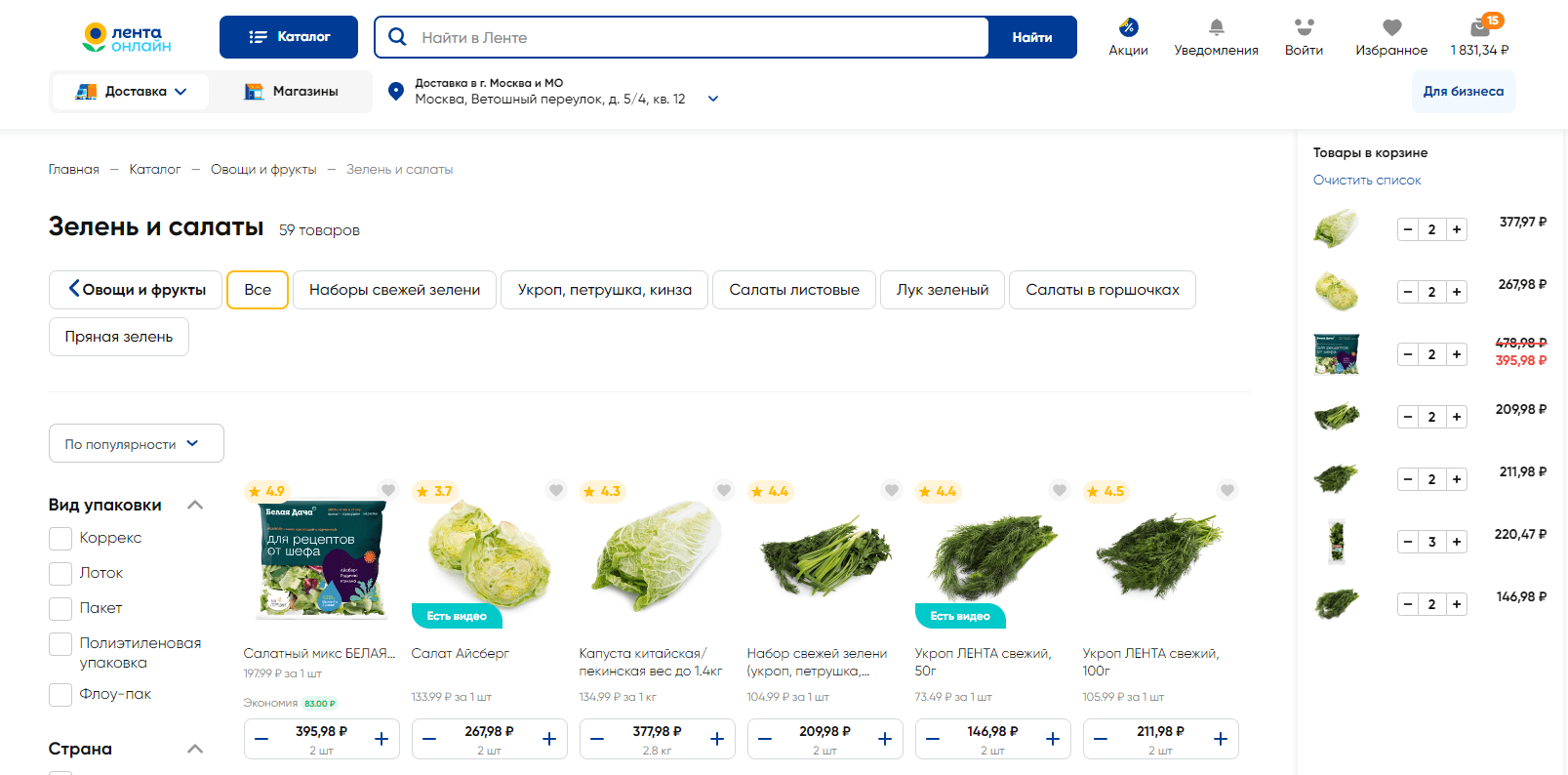Go back to Овощи и фрукты category
Screen dimensions: 1568x775
coord(136,290)
